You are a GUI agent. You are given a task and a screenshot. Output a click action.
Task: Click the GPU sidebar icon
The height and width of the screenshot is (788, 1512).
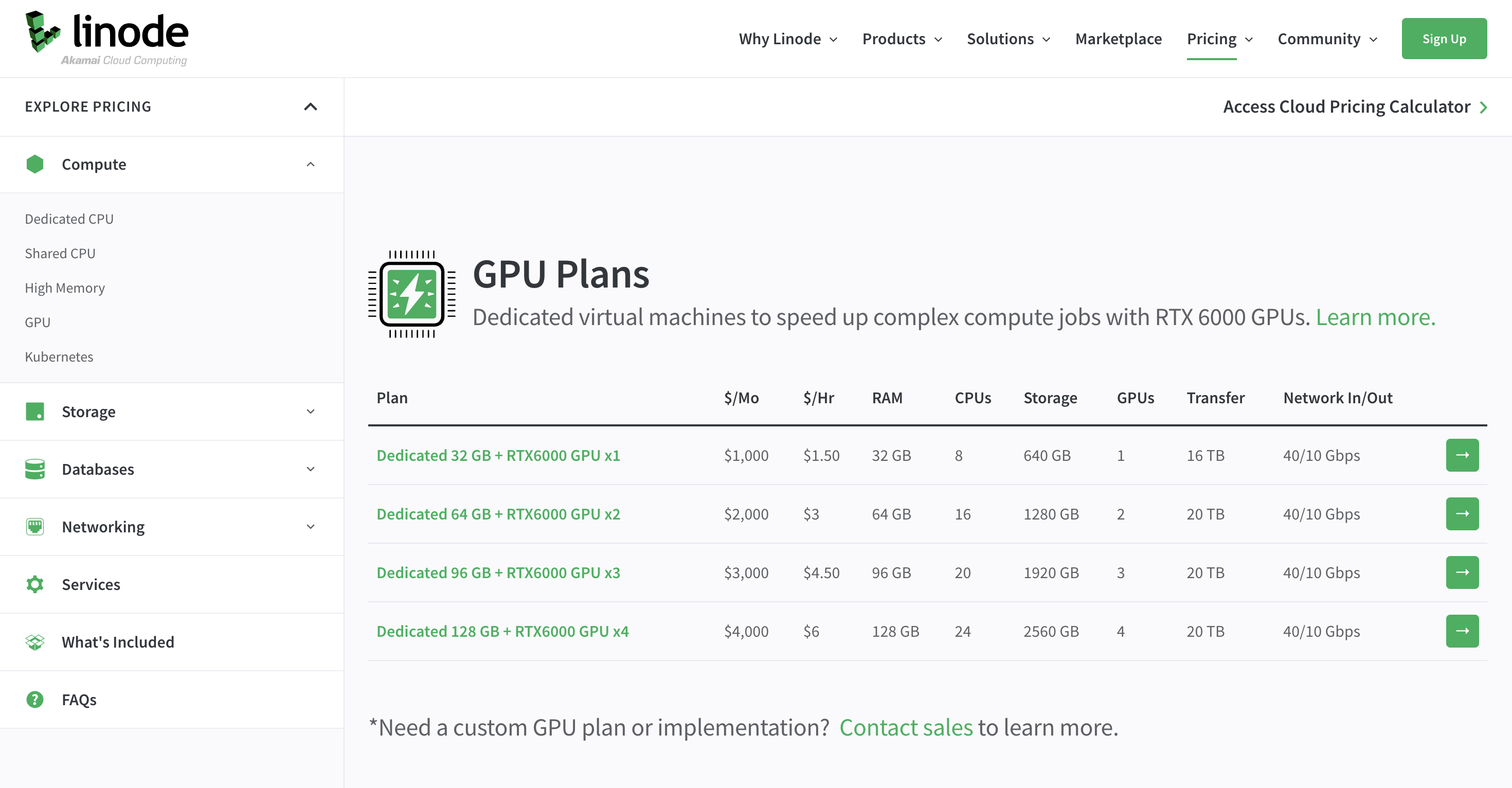[37, 322]
